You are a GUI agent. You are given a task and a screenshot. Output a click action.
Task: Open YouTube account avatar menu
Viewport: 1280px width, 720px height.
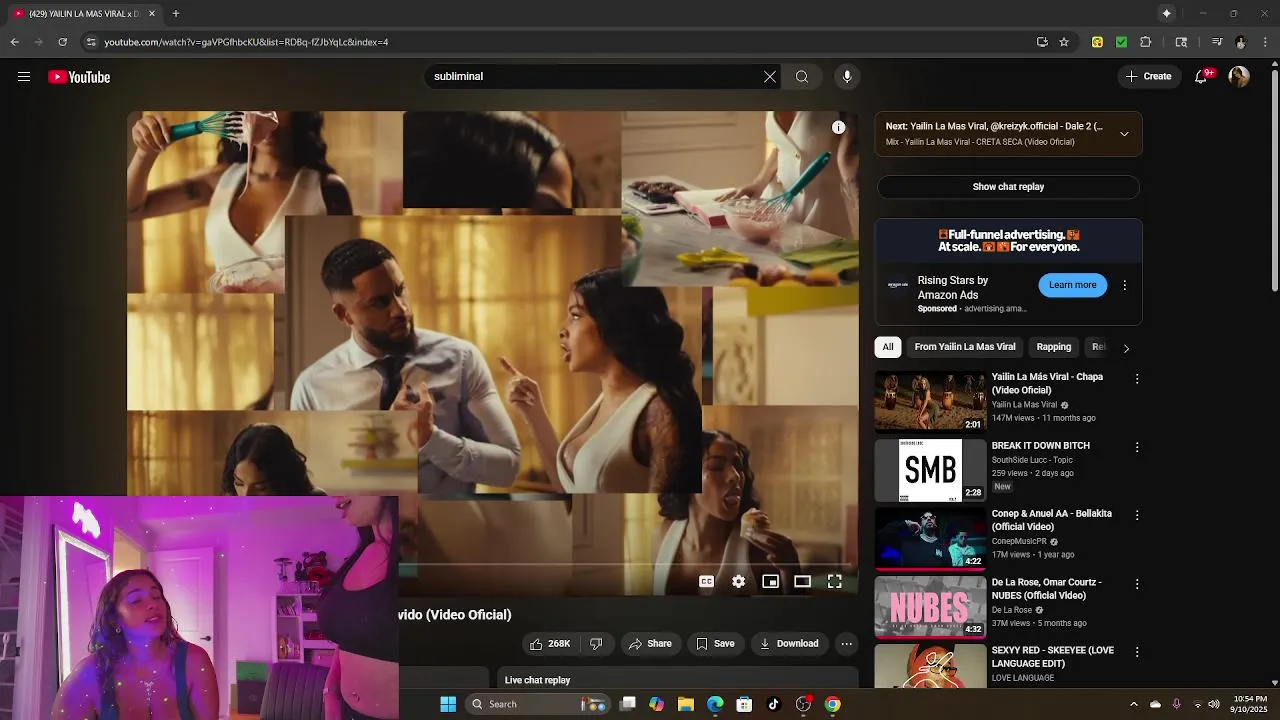[x=1239, y=77]
